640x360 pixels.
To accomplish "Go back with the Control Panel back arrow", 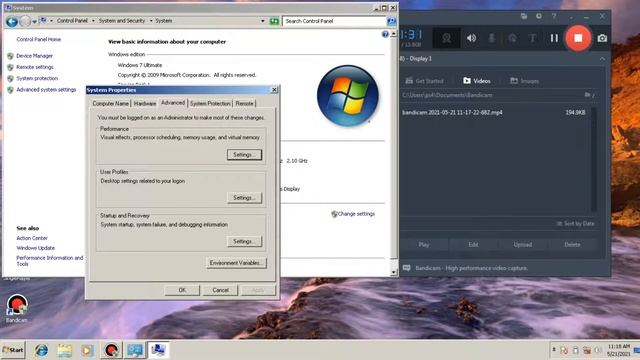I will [12, 21].
